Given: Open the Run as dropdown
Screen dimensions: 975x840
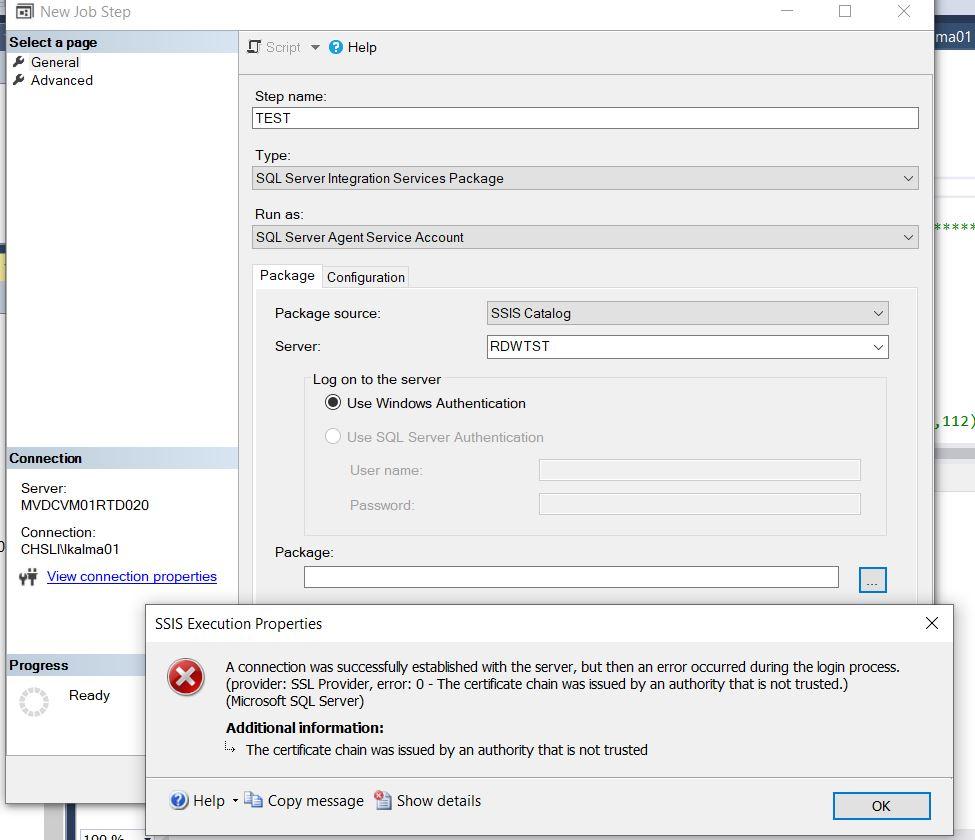Looking at the screenshot, I should [x=585, y=238].
